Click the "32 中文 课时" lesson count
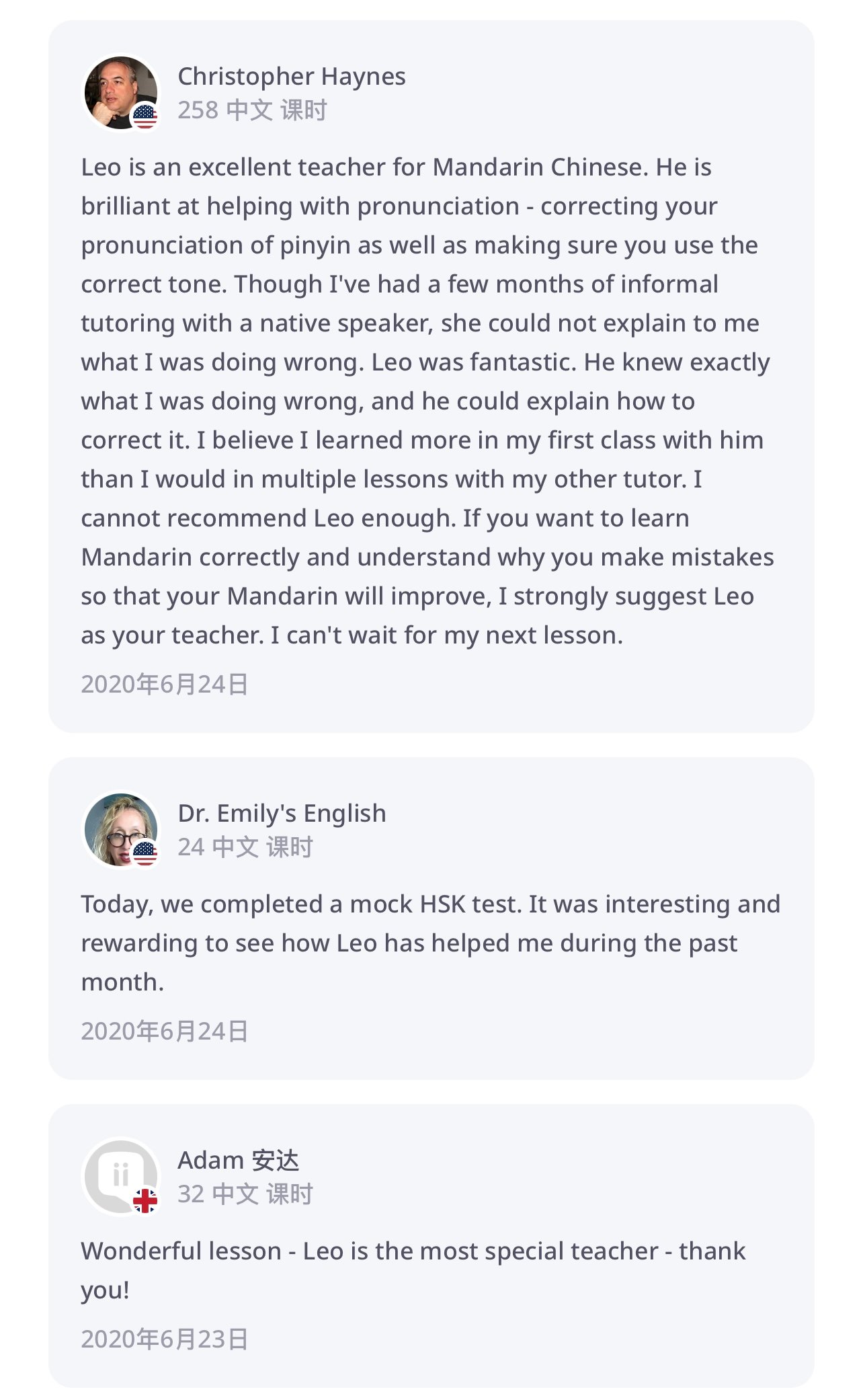The image size is (863, 1400). point(245,1194)
